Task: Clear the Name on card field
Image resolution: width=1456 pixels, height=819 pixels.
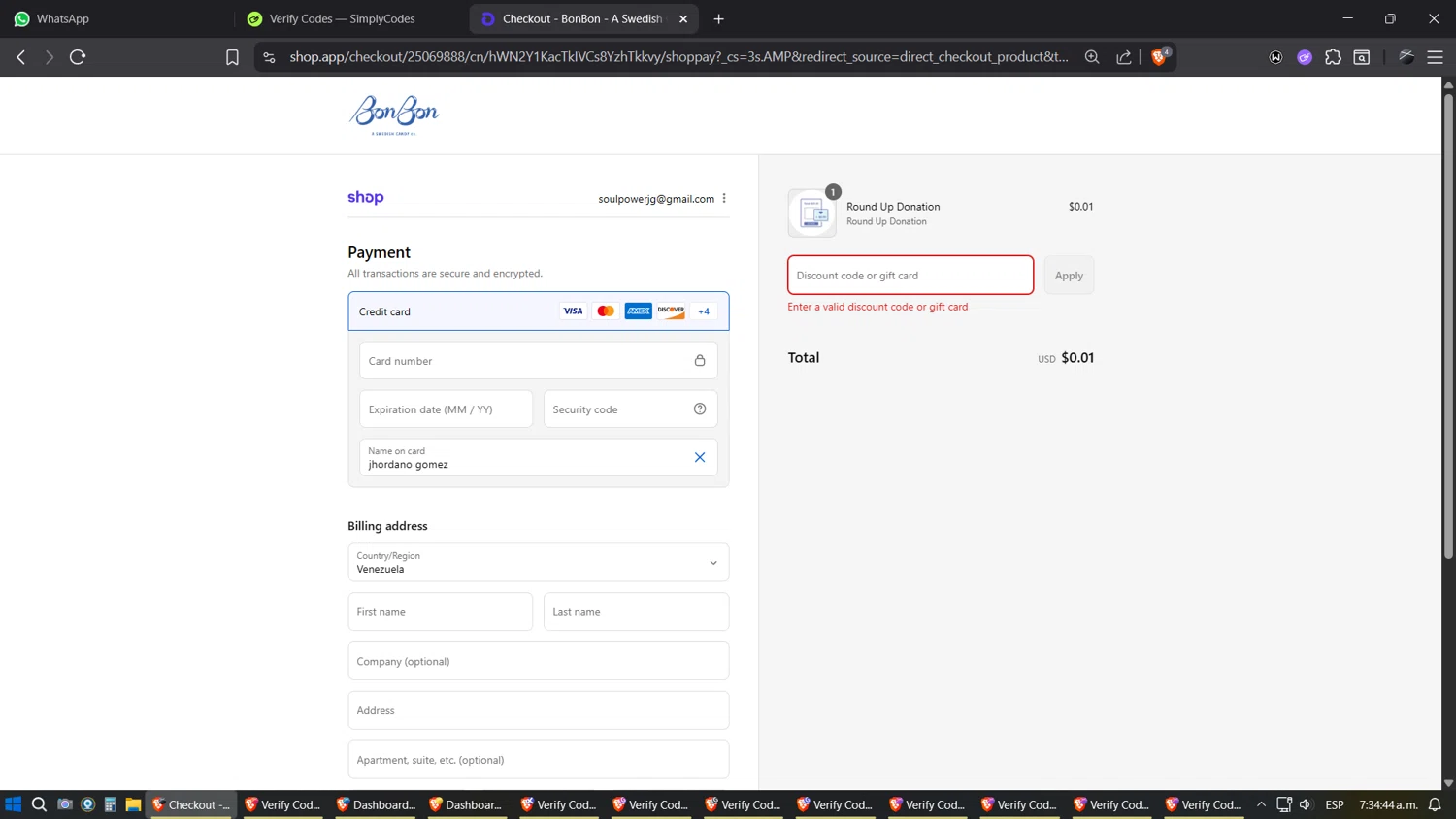Action: click(700, 457)
